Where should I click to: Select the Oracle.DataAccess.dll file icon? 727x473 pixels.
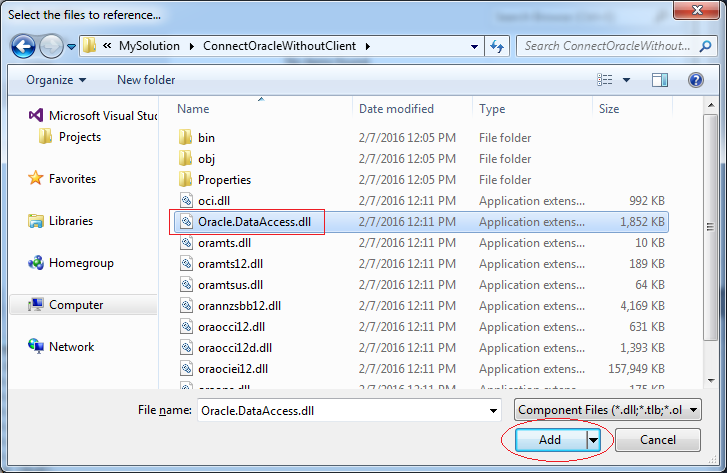(186, 222)
